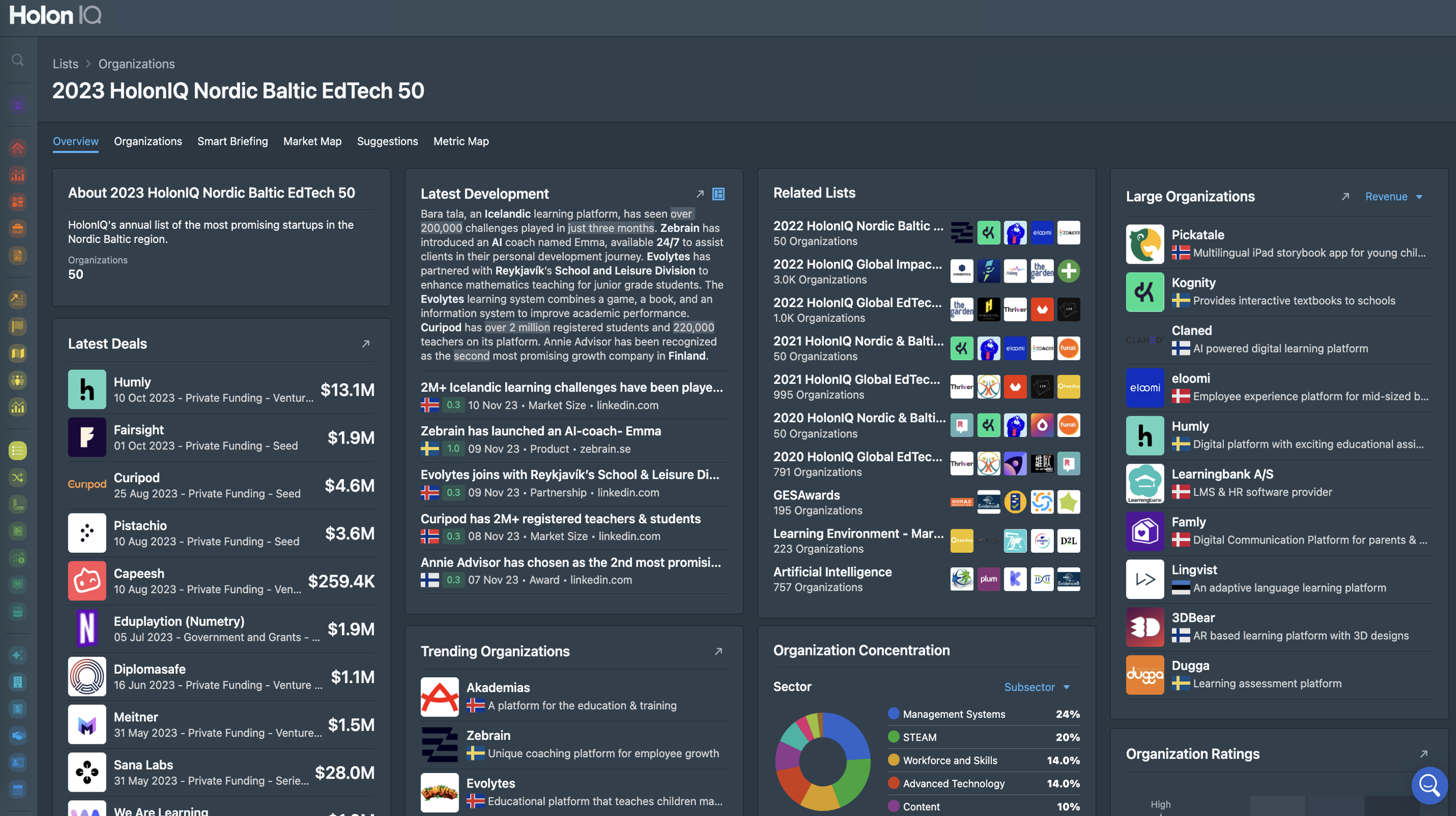This screenshot has width=1456, height=816.
Task: Click the purple Content legend dot
Action: (894, 806)
